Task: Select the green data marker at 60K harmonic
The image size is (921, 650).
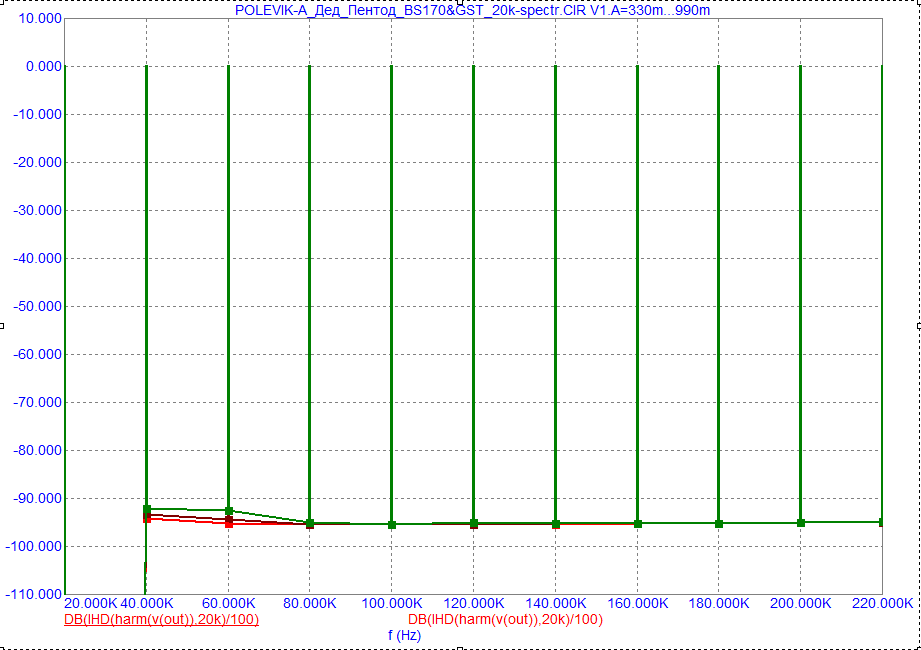Action: pos(229,511)
